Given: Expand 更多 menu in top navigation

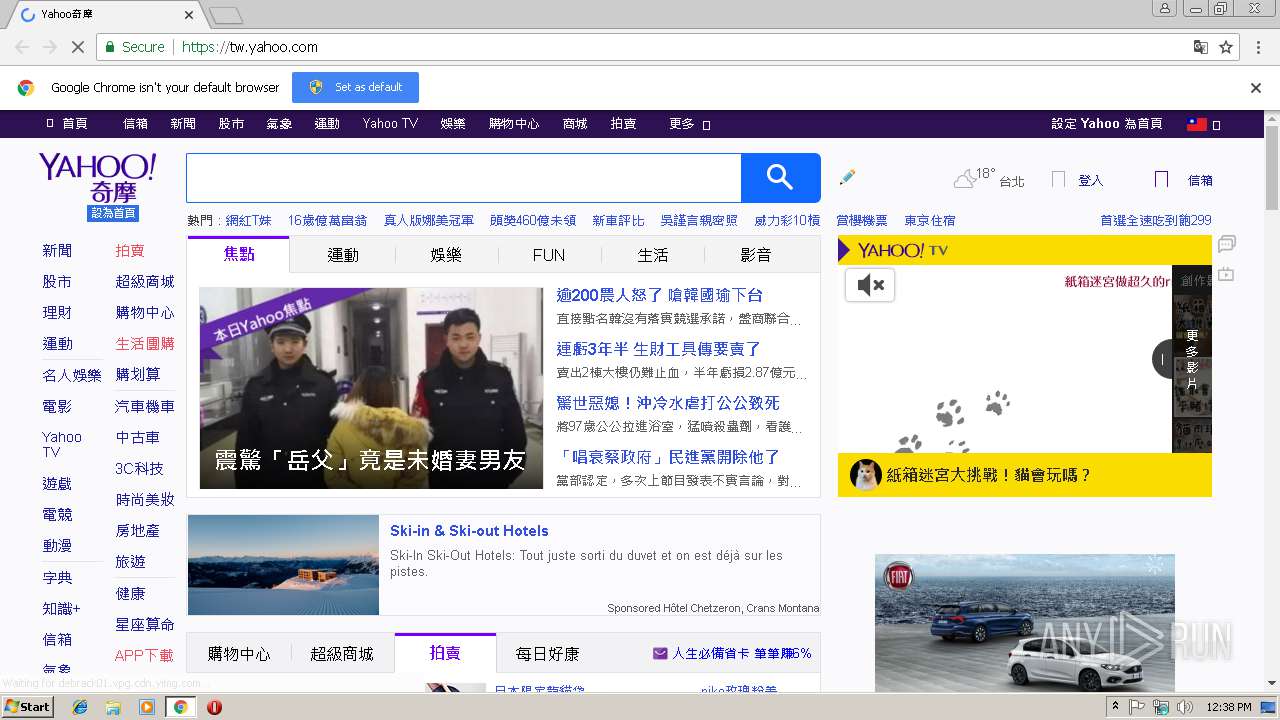Looking at the screenshot, I should click(689, 124).
